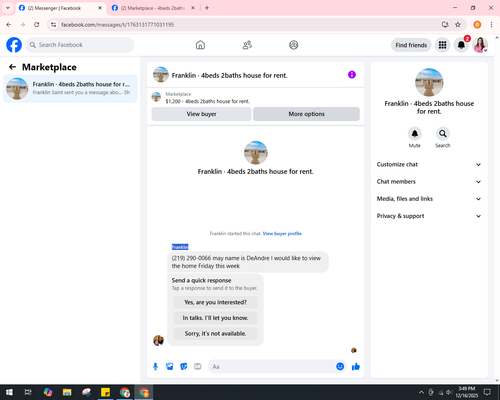Click the listing thumbnail in the chat header
Screen dimensions: 500x400
[x=161, y=75]
